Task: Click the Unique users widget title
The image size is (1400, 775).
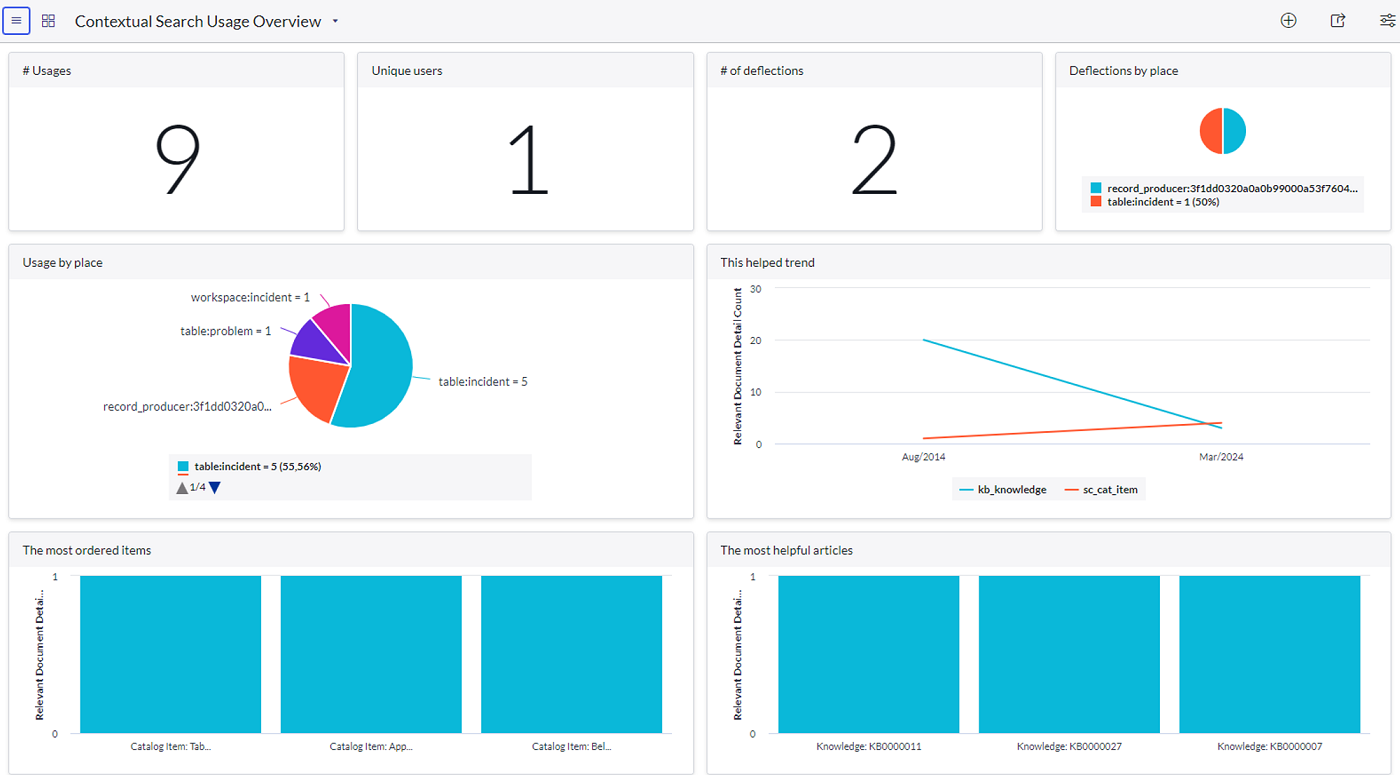Action: pos(407,71)
